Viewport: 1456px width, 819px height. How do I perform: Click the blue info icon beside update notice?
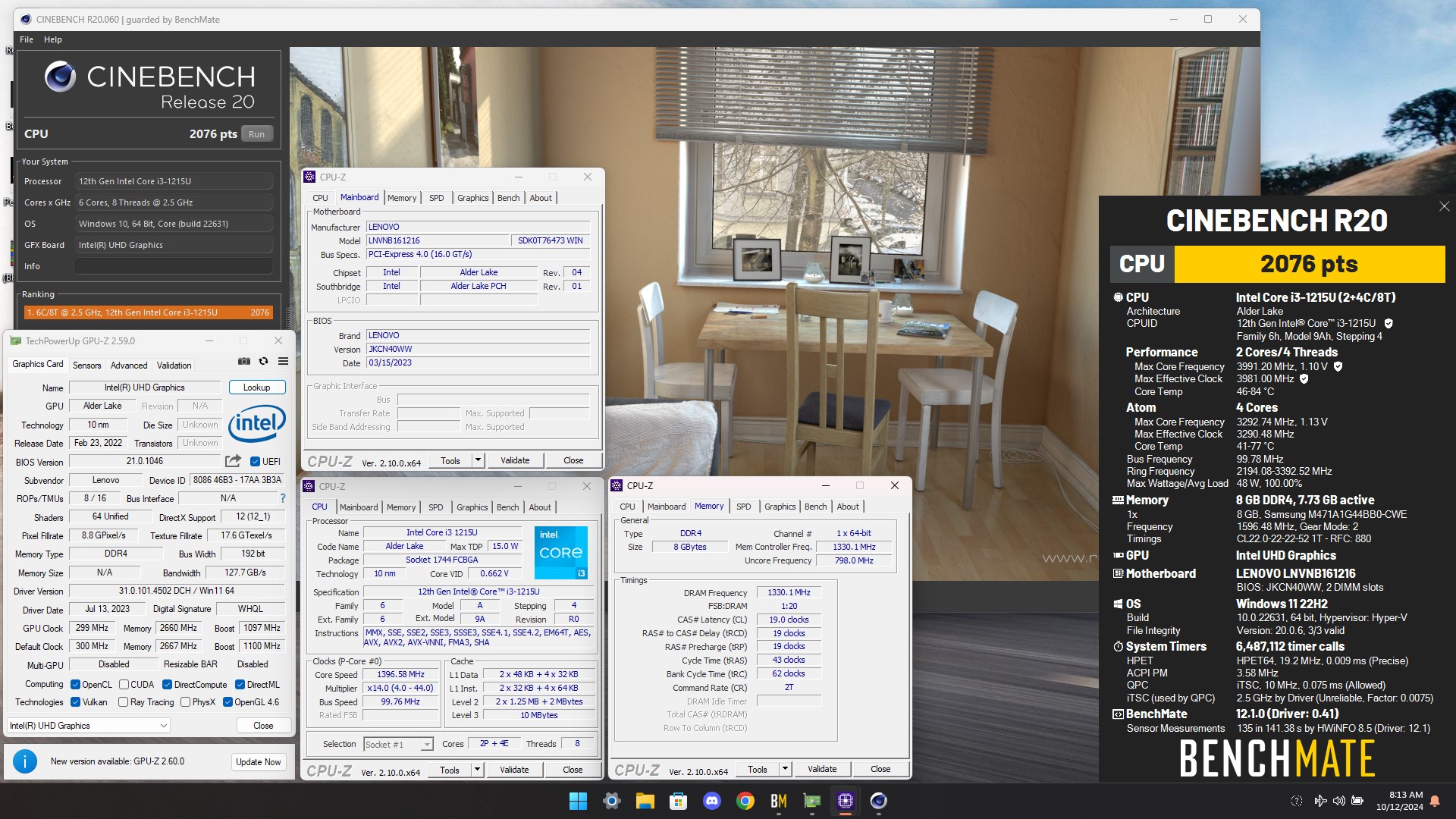click(x=25, y=761)
